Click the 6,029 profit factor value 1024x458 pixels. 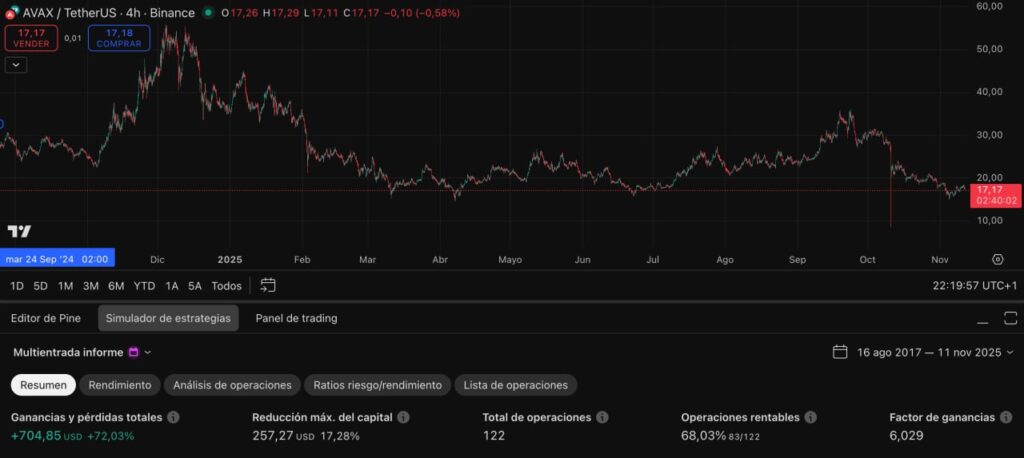(906, 436)
